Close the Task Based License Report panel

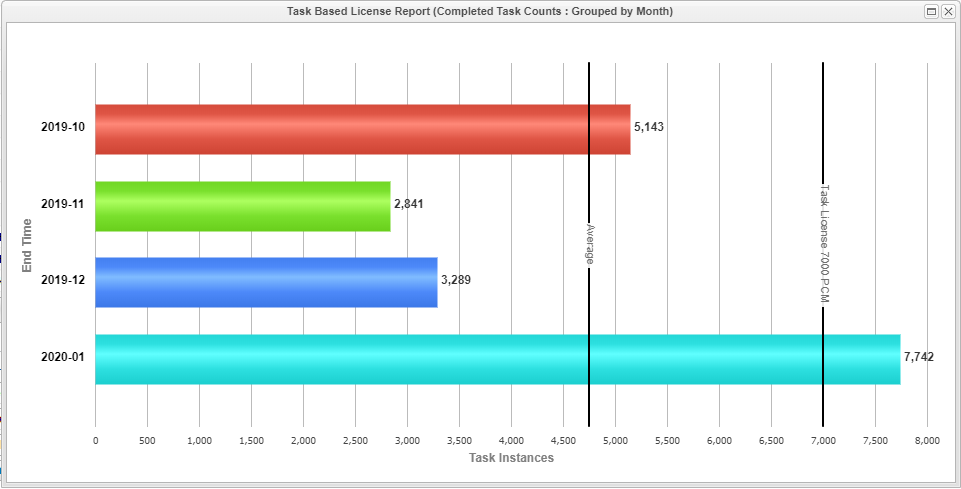(947, 12)
